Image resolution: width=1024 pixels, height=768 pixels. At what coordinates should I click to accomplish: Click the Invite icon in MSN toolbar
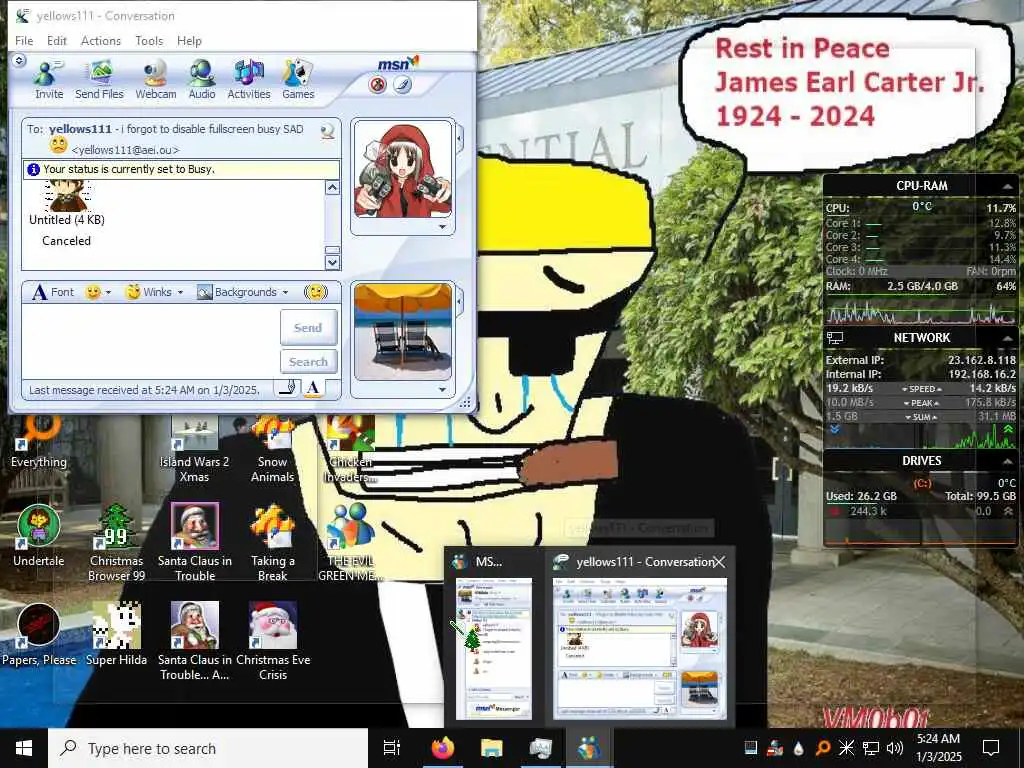click(x=48, y=79)
